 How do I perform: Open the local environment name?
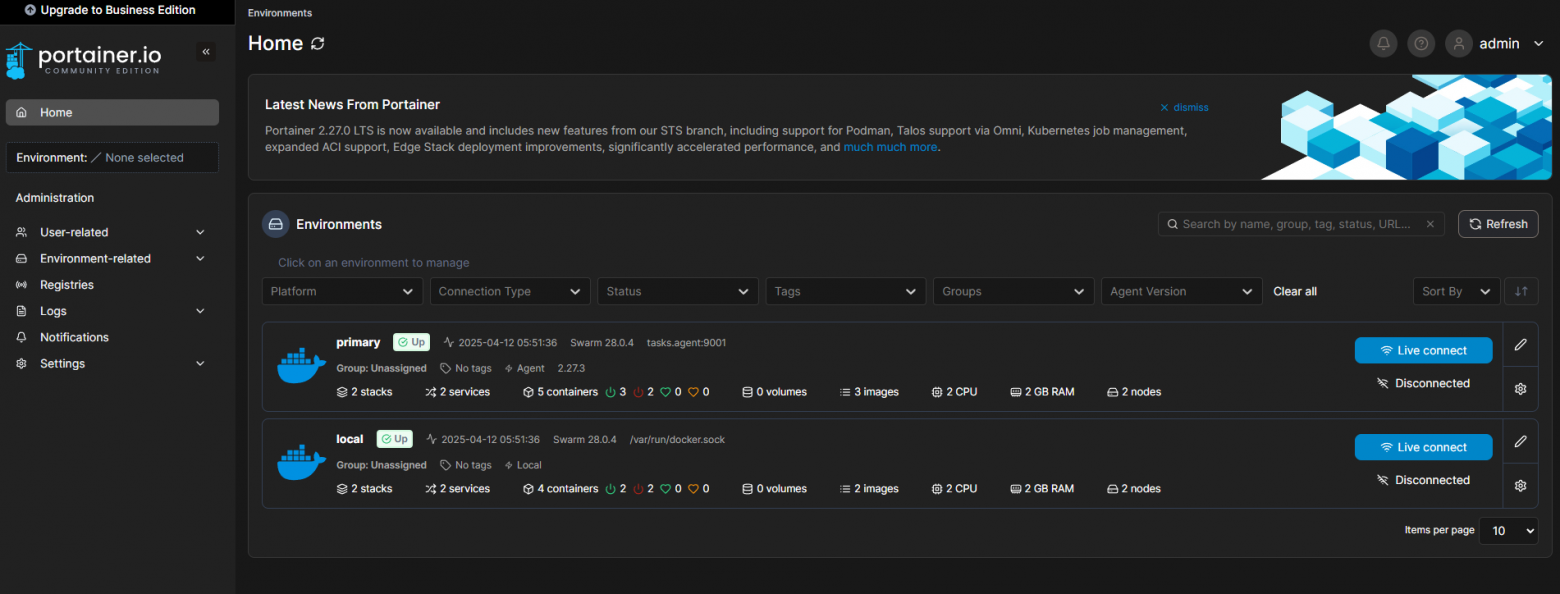pos(350,439)
